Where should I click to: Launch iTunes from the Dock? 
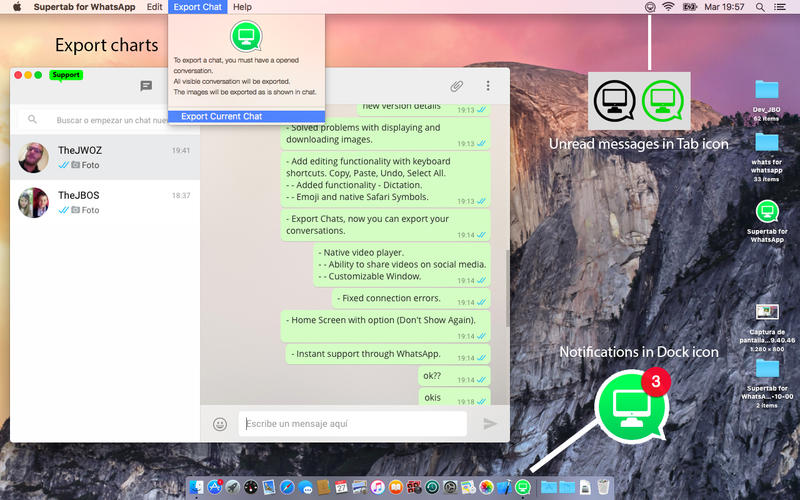(x=378, y=487)
